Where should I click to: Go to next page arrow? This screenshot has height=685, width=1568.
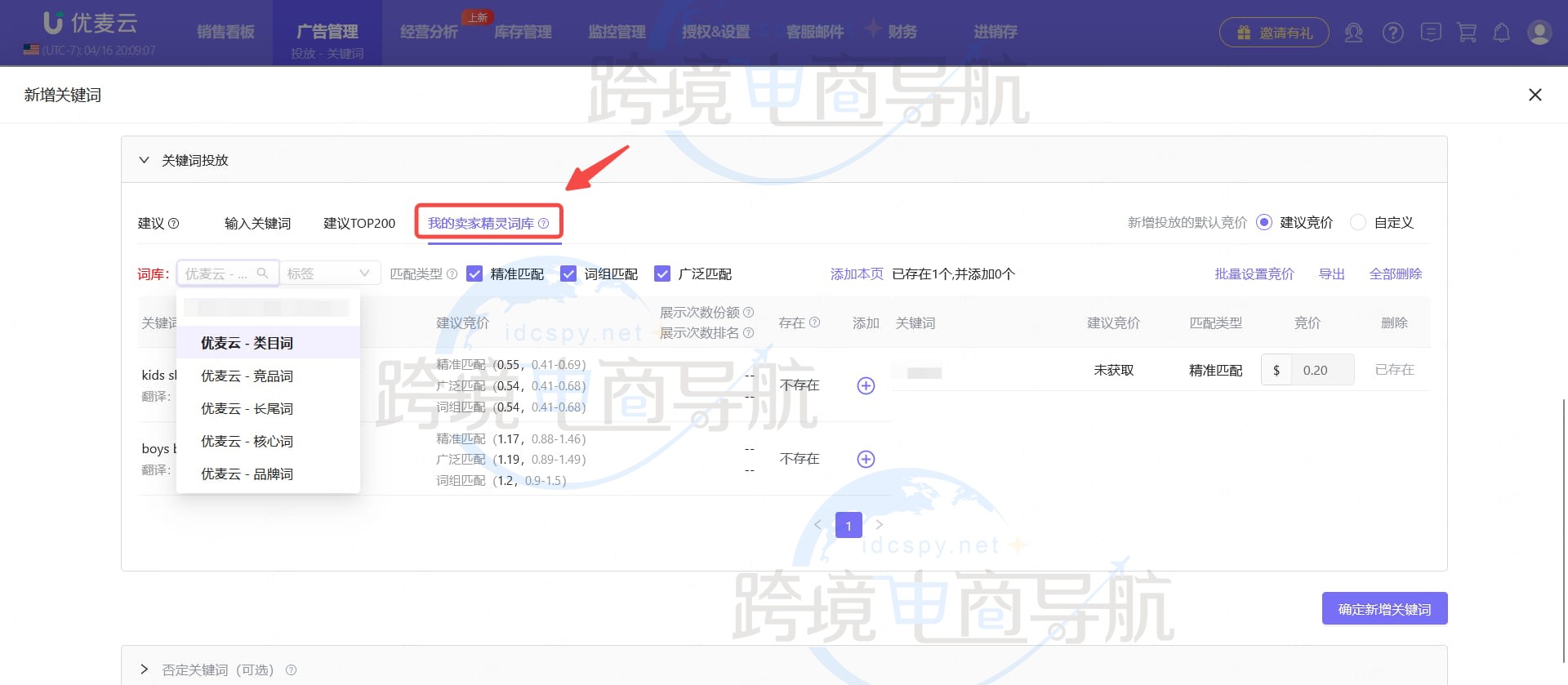coord(880,525)
